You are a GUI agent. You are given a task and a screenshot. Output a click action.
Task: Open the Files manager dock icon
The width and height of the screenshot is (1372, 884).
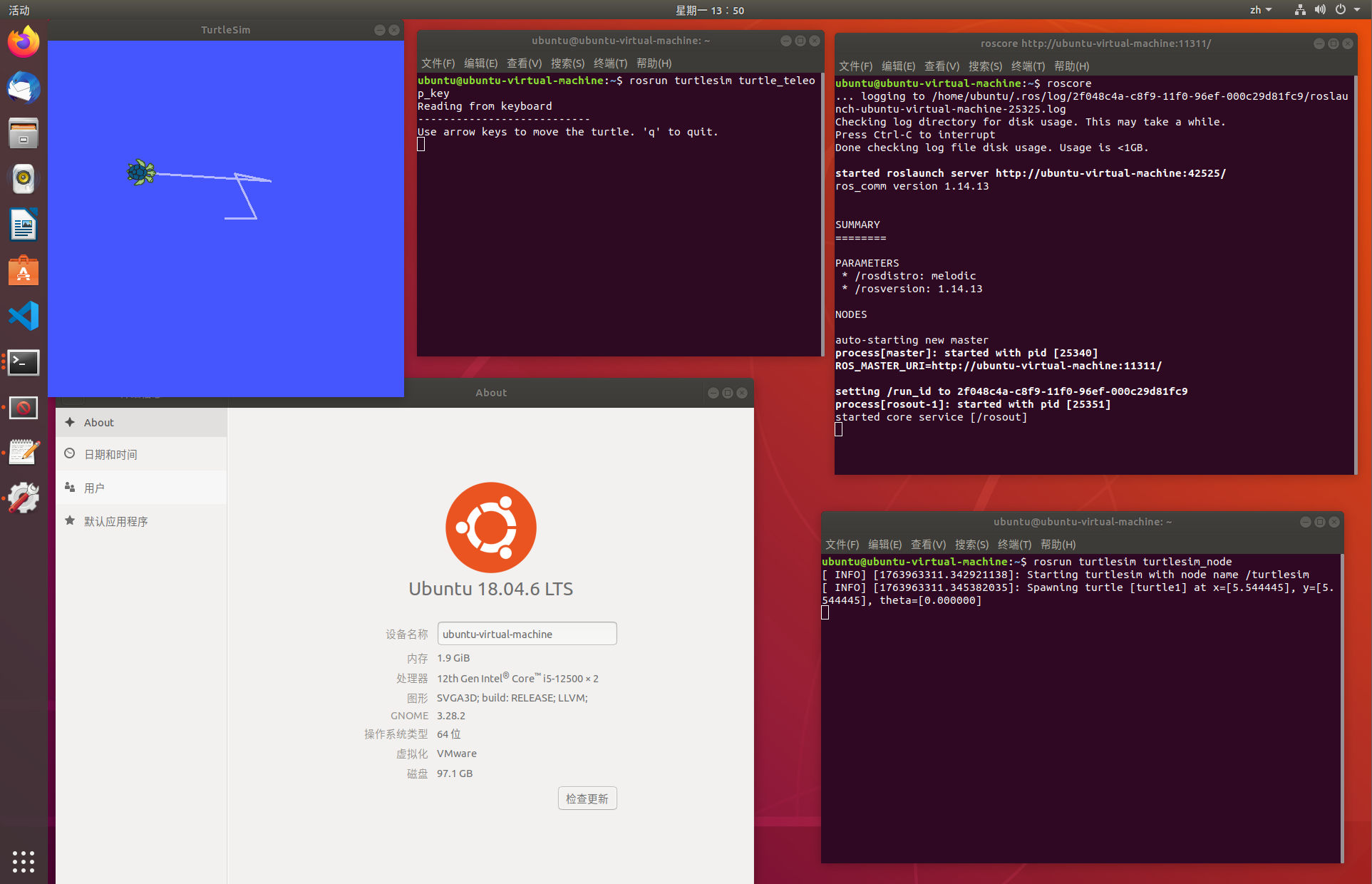tap(24, 133)
